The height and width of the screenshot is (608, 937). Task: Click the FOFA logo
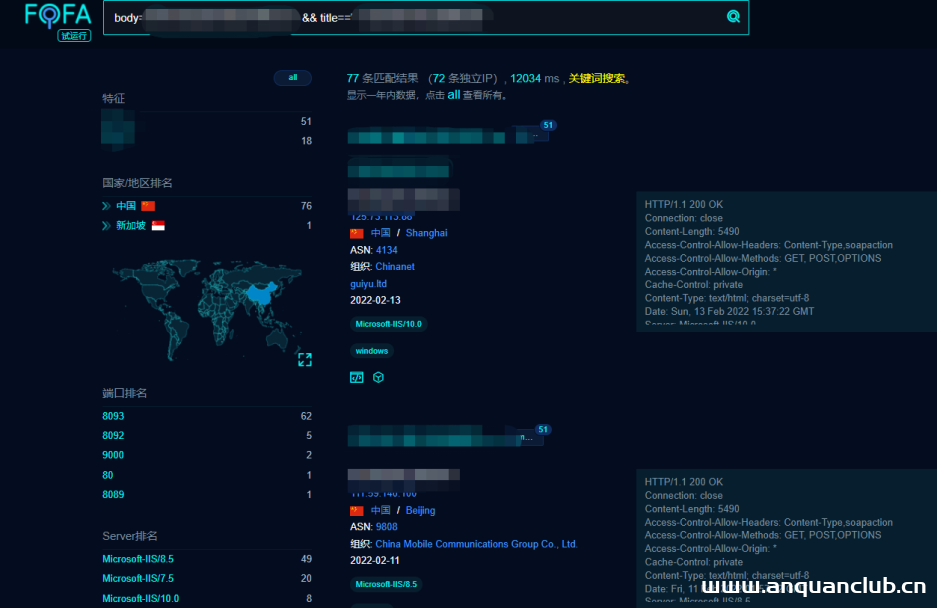point(58,14)
